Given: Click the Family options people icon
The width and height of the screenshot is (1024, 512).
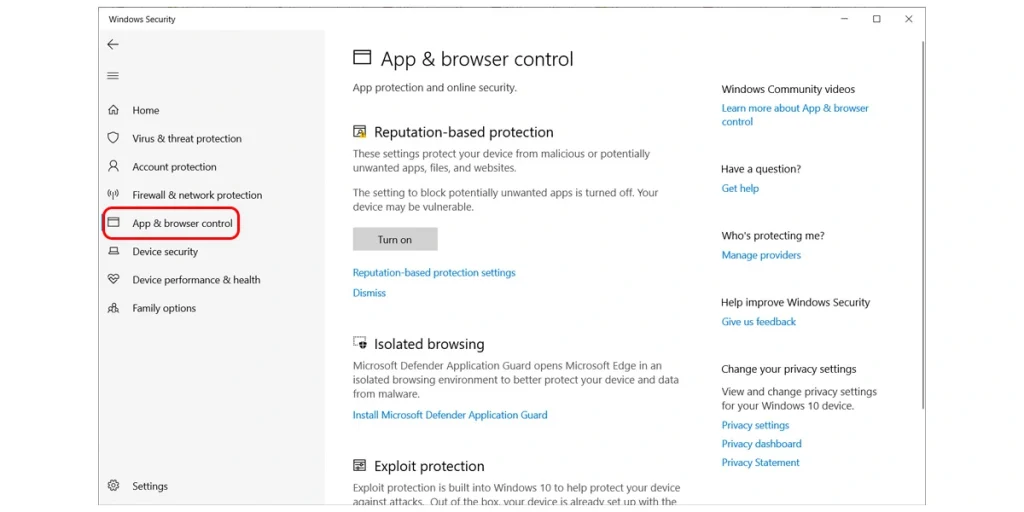Looking at the screenshot, I should coord(114,308).
